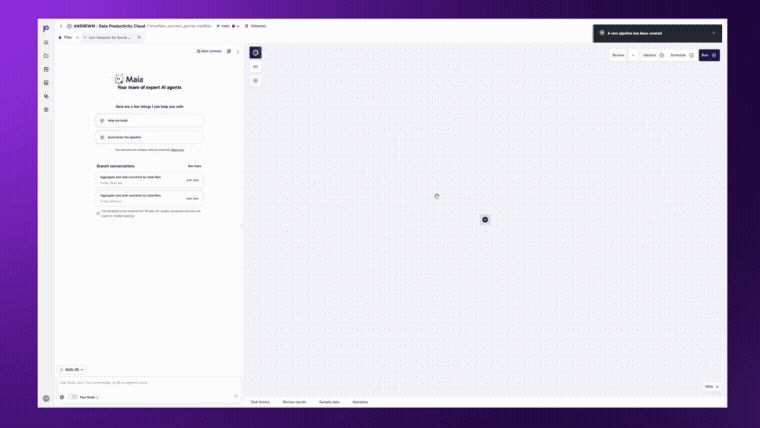760x428 pixels.
Task: Click See more for branch conversations
Action: tap(194, 166)
